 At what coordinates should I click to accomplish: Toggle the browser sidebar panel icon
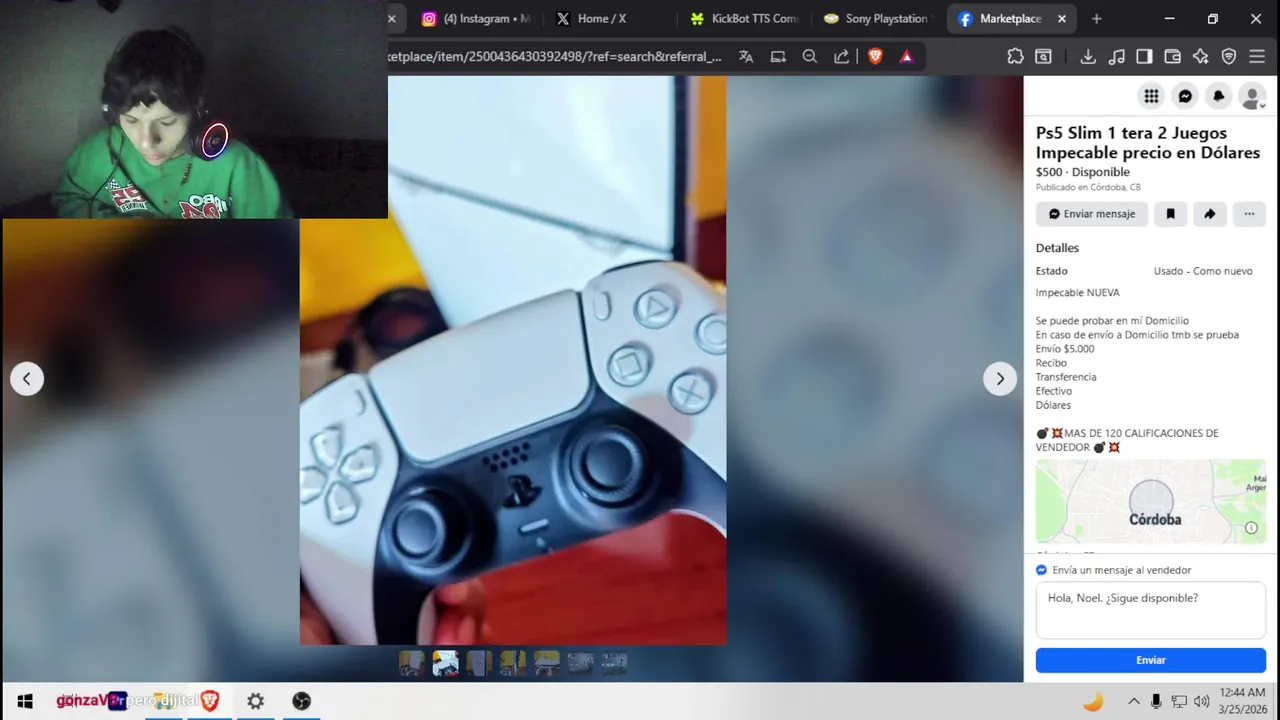(1145, 57)
